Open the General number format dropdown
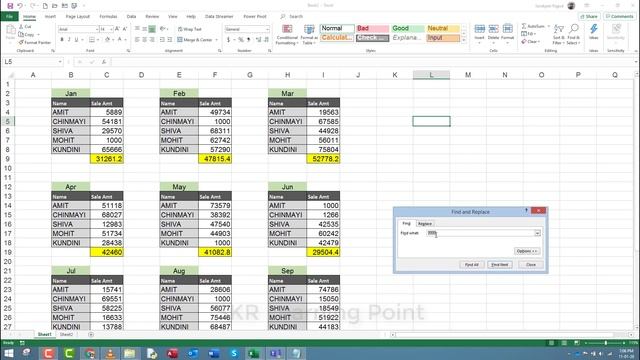 [267, 29]
